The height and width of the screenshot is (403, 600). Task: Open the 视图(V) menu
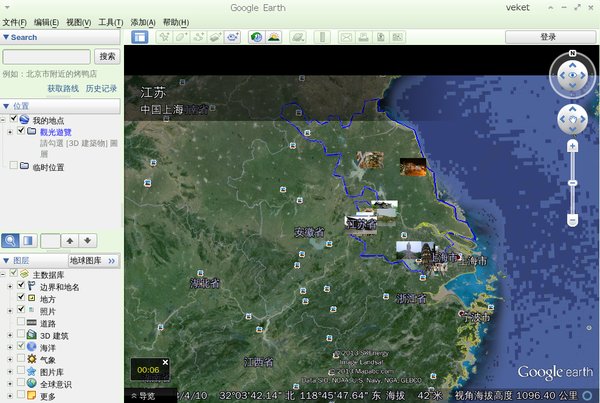click(x=79, y=22)
